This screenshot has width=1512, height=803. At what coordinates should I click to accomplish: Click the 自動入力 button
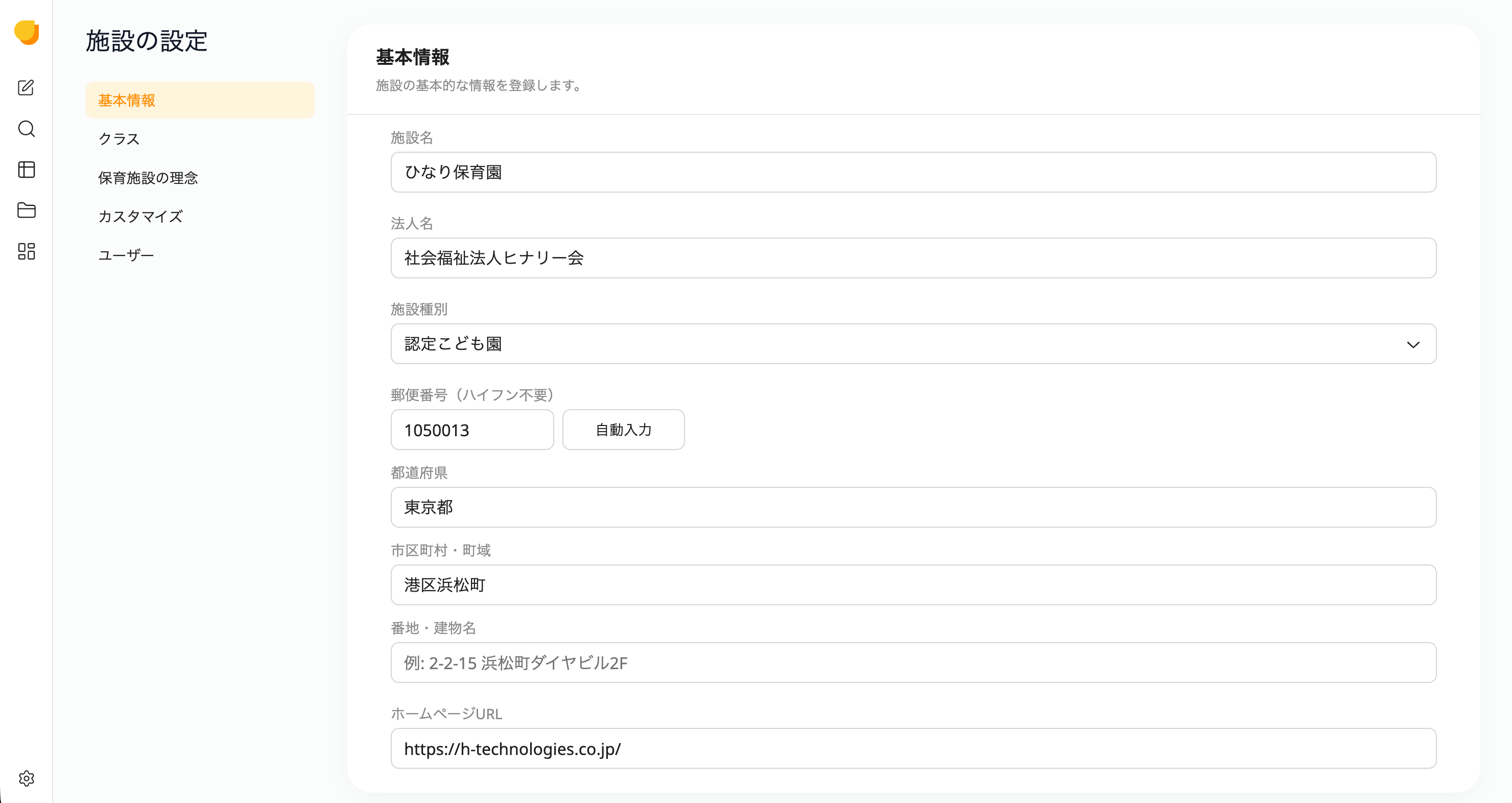623,430
